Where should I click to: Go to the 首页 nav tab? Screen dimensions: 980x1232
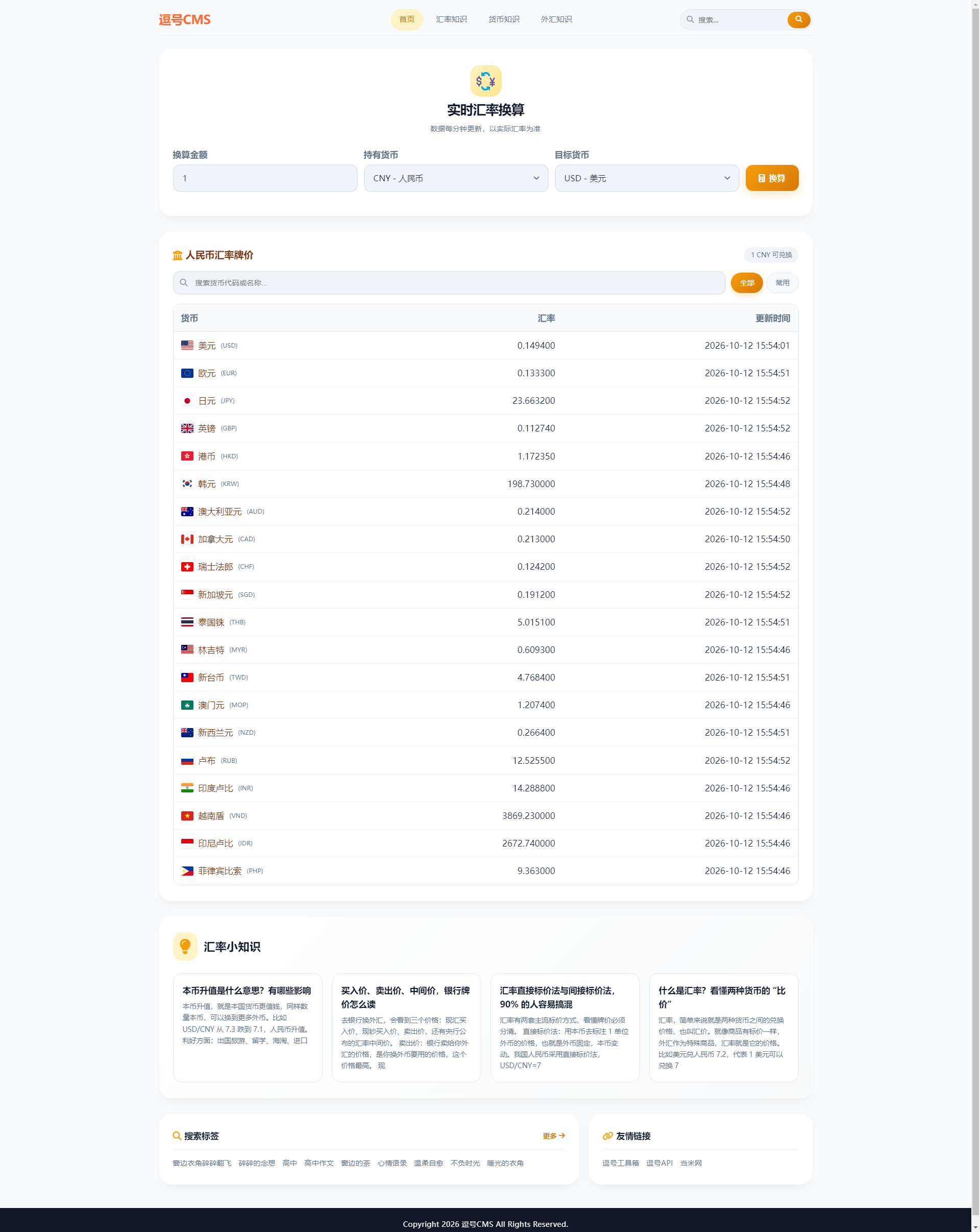coord(407,19)
